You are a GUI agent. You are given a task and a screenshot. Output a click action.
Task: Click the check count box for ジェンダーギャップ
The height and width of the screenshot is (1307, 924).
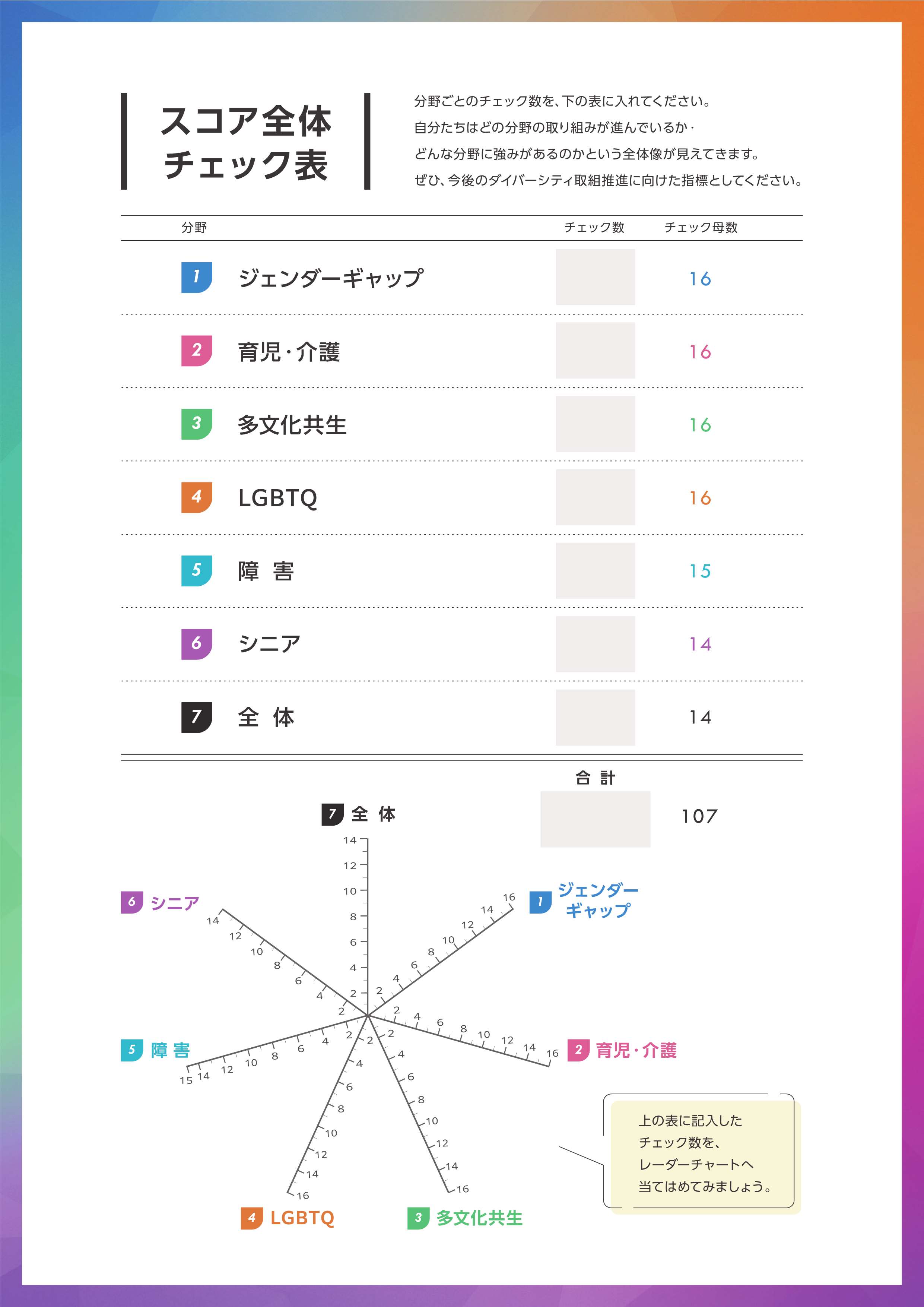tap(595, 277)
